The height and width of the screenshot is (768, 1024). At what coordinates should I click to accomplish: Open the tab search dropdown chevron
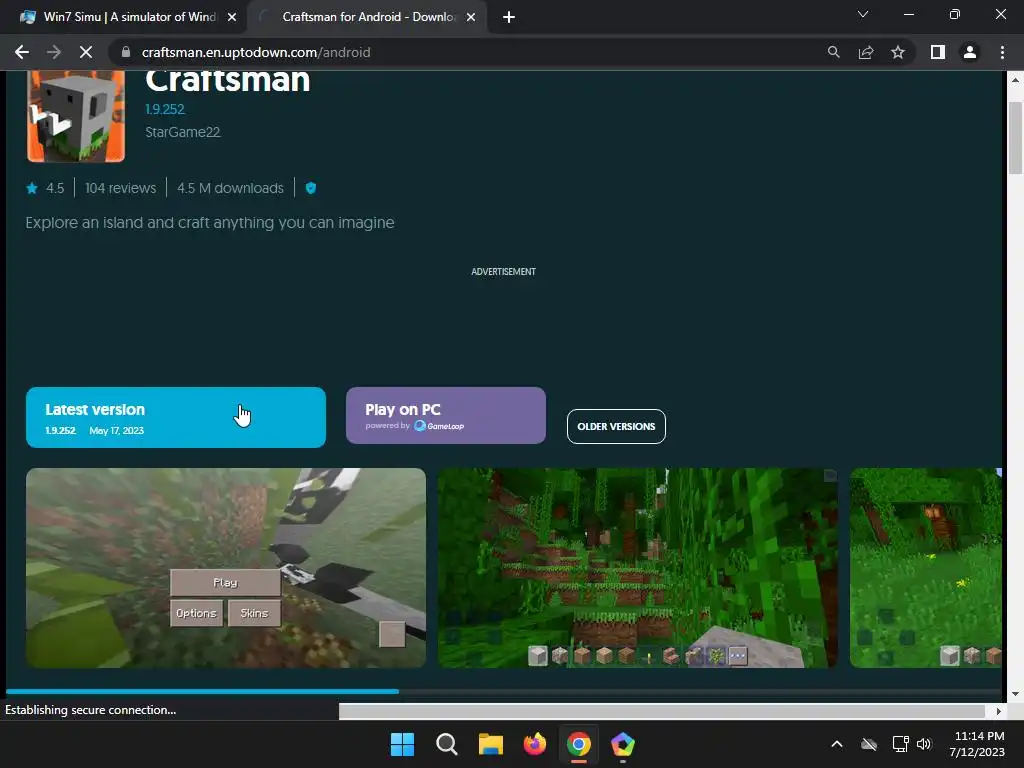(x=863, y=14)
